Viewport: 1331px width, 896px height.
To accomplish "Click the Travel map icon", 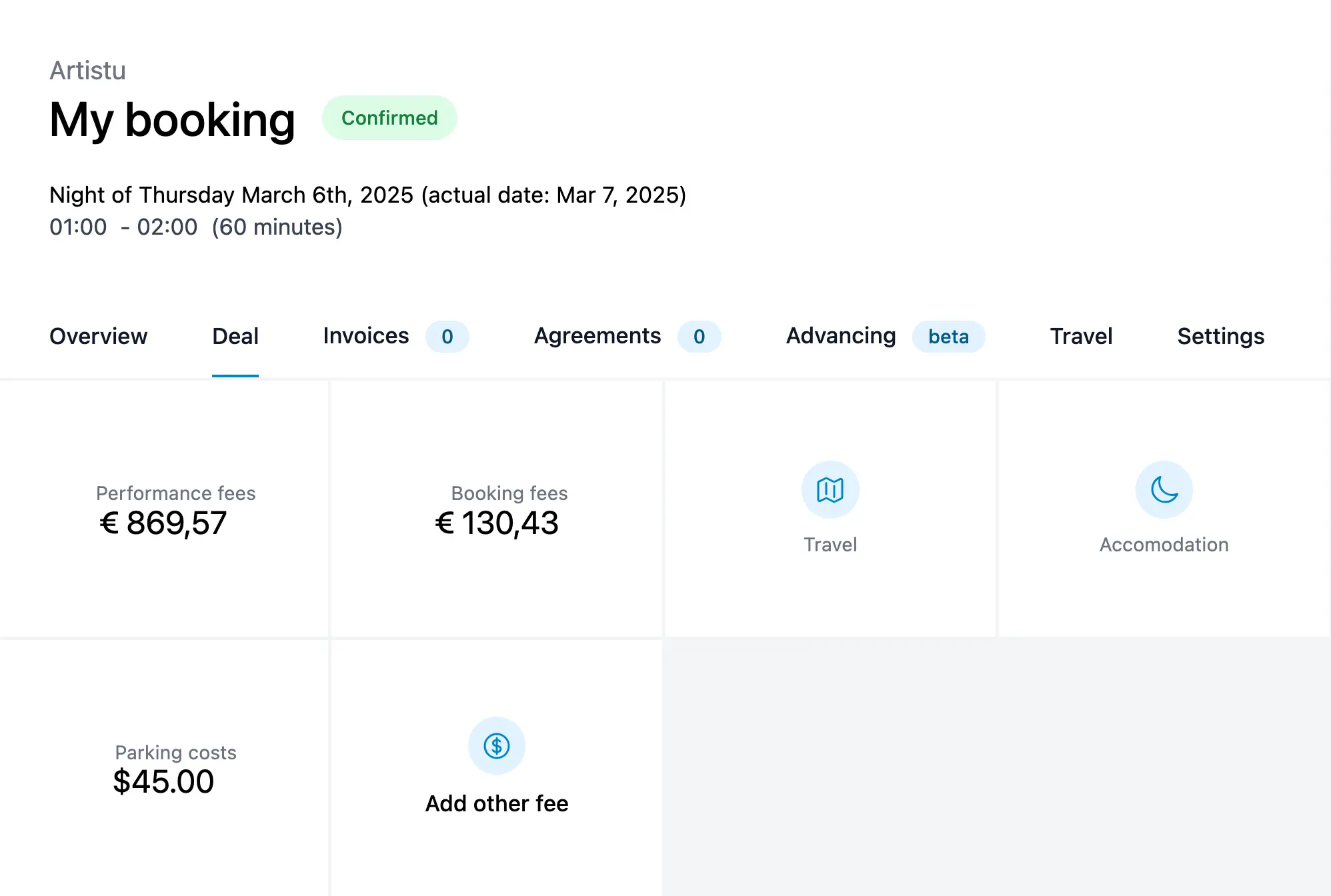I will click(x=829, y=489).
